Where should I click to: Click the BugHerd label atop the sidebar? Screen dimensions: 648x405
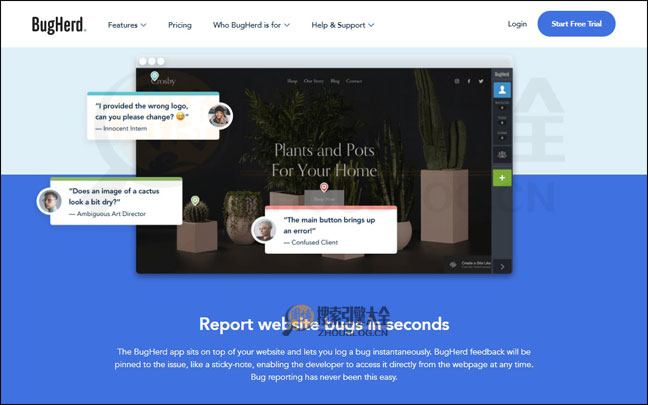[502, 74]
